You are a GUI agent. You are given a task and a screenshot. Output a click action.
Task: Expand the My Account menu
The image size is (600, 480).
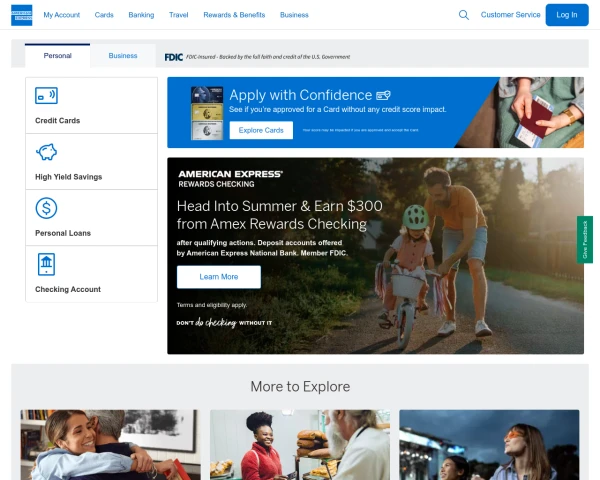62,15
